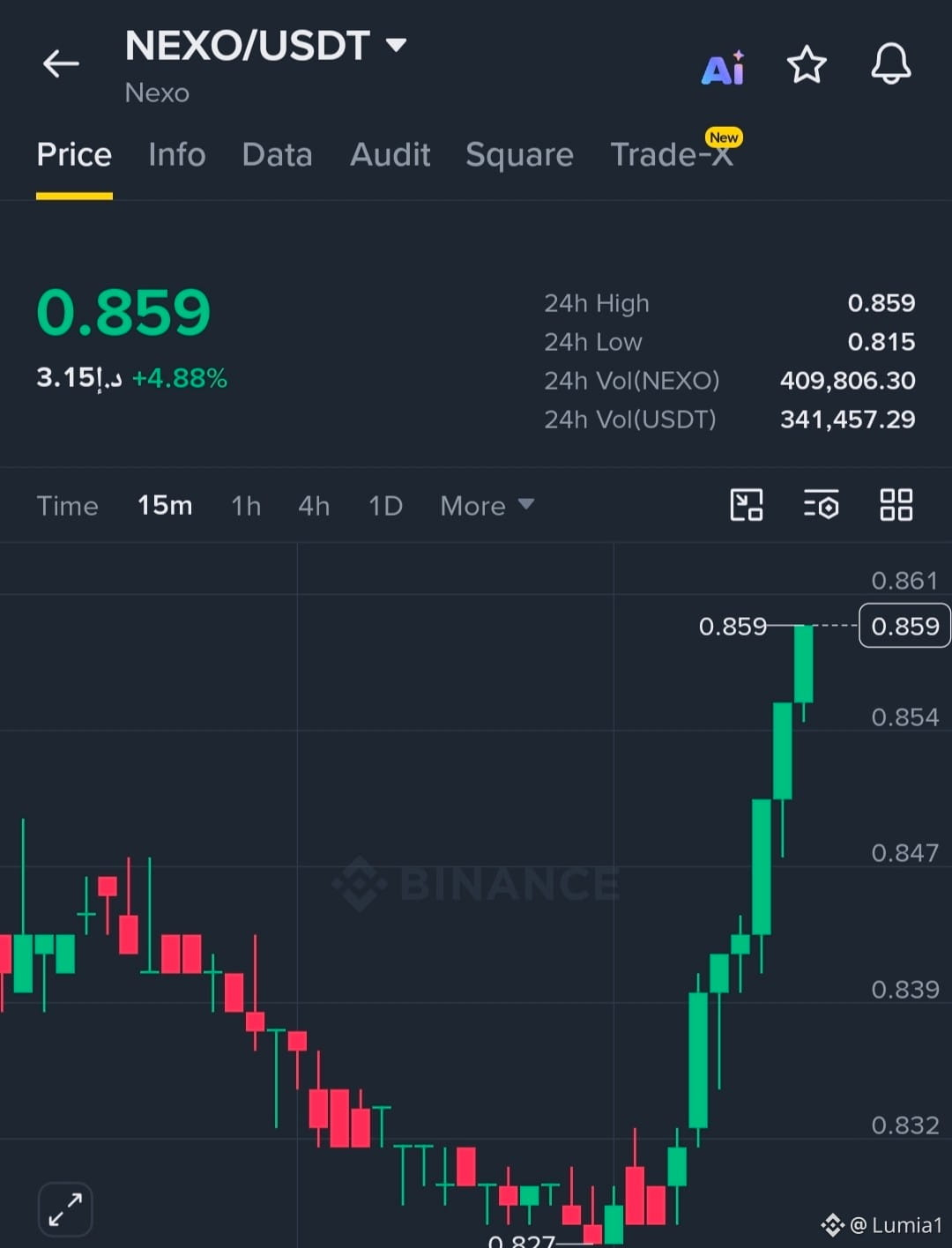
Task: Add NEXO/USDT to favorites with star
Action: tap(807, 64)
